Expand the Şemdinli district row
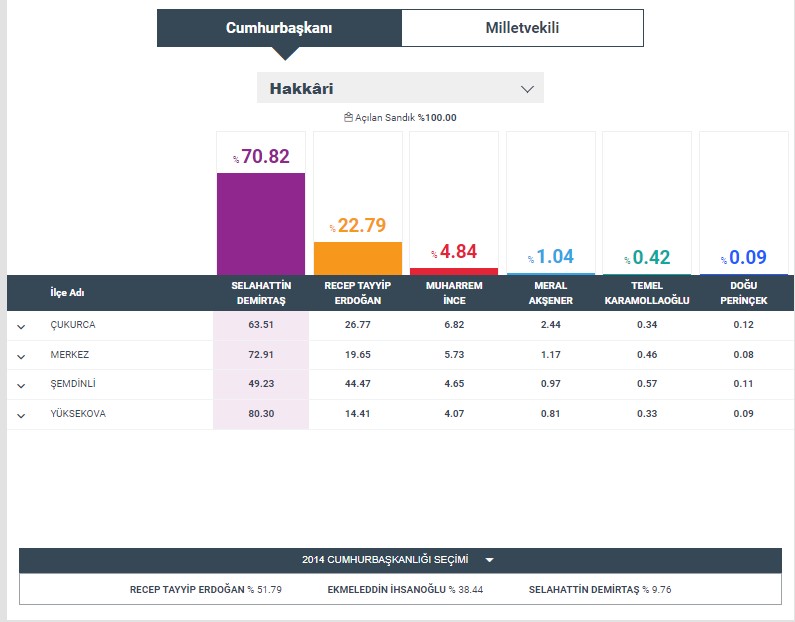795x622 pixels. [x=21, y=385]
